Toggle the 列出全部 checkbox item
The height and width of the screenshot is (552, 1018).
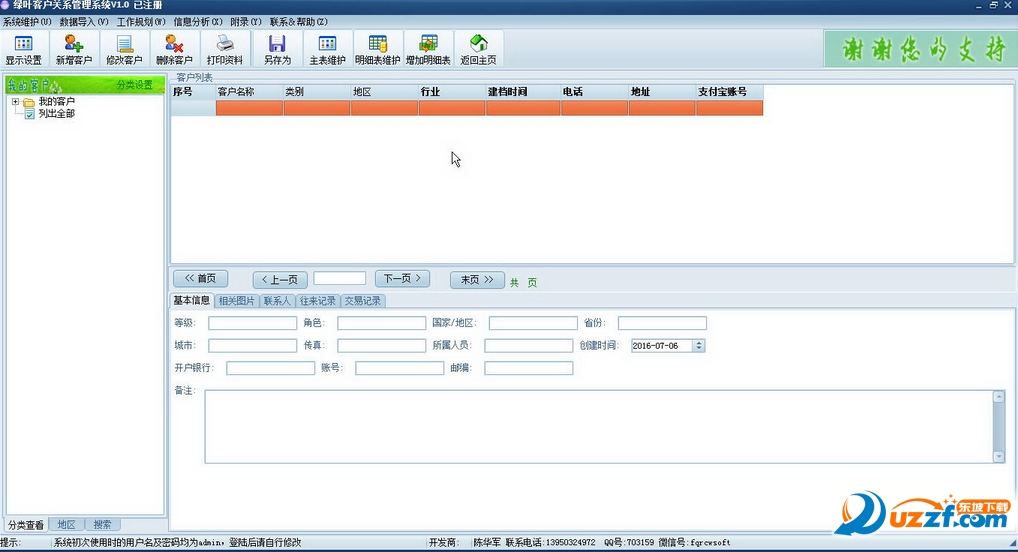[29, 114]
